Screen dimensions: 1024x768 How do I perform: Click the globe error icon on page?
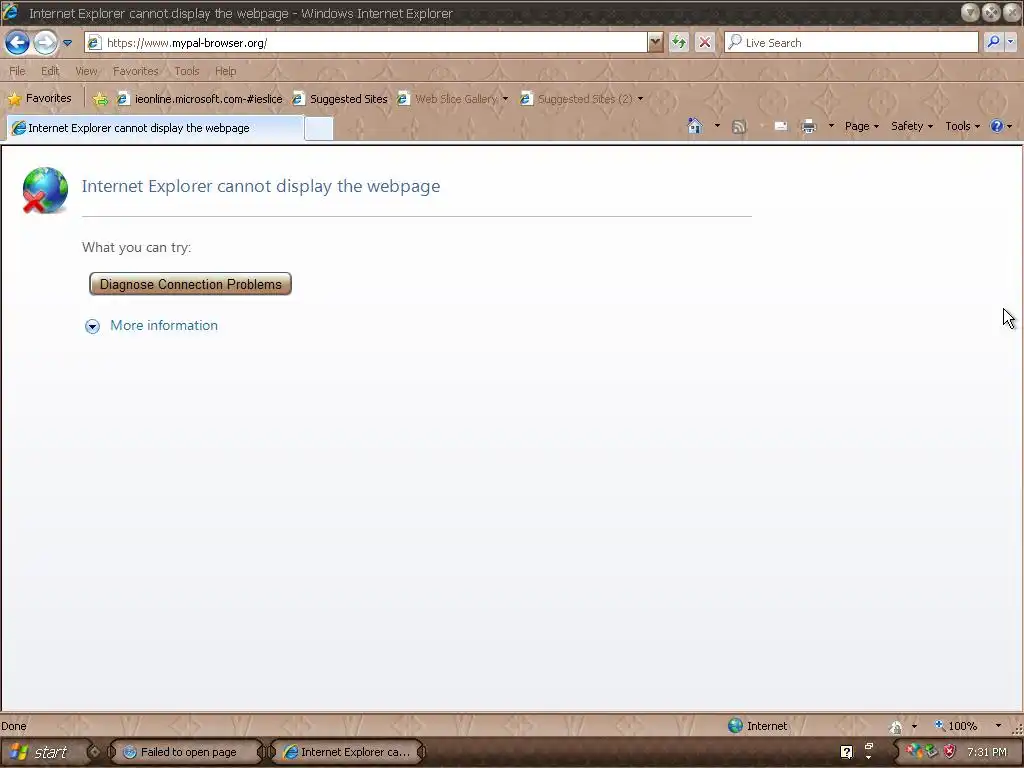[x=45, y=190]
